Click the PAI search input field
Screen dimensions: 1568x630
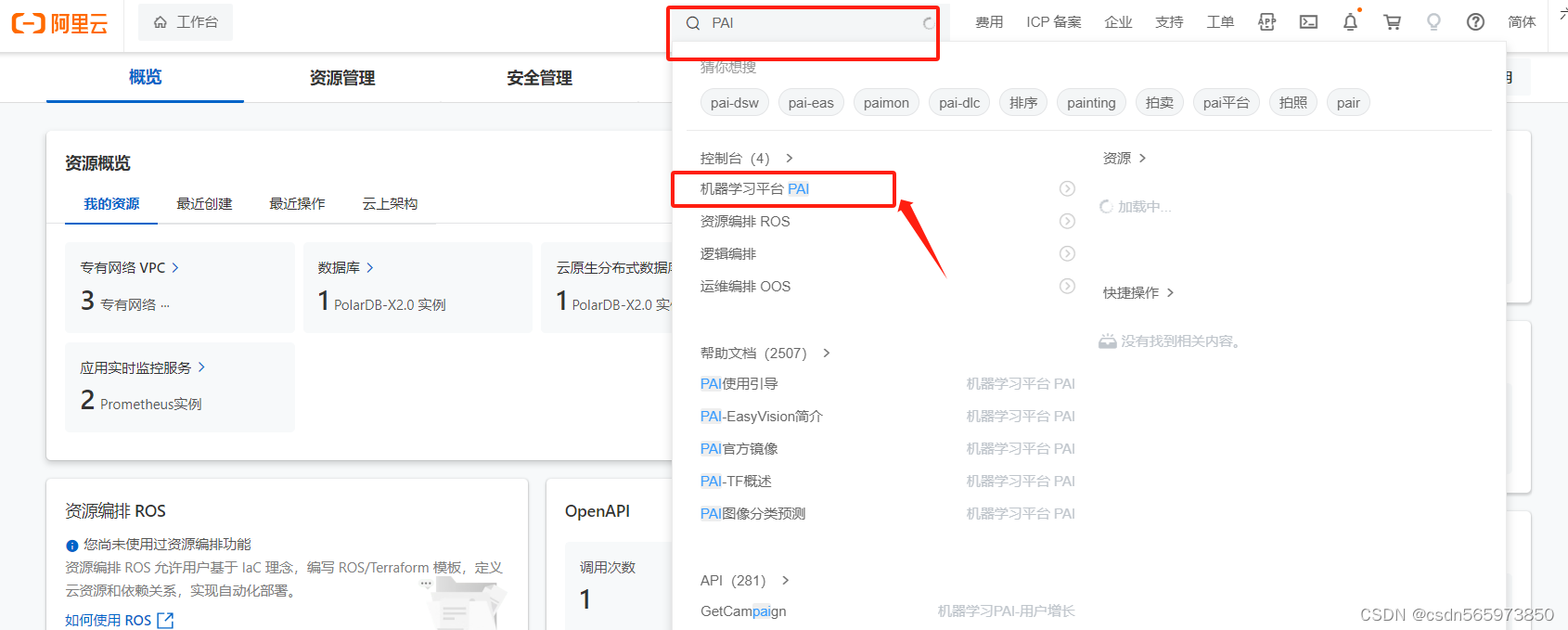point(811,23)
